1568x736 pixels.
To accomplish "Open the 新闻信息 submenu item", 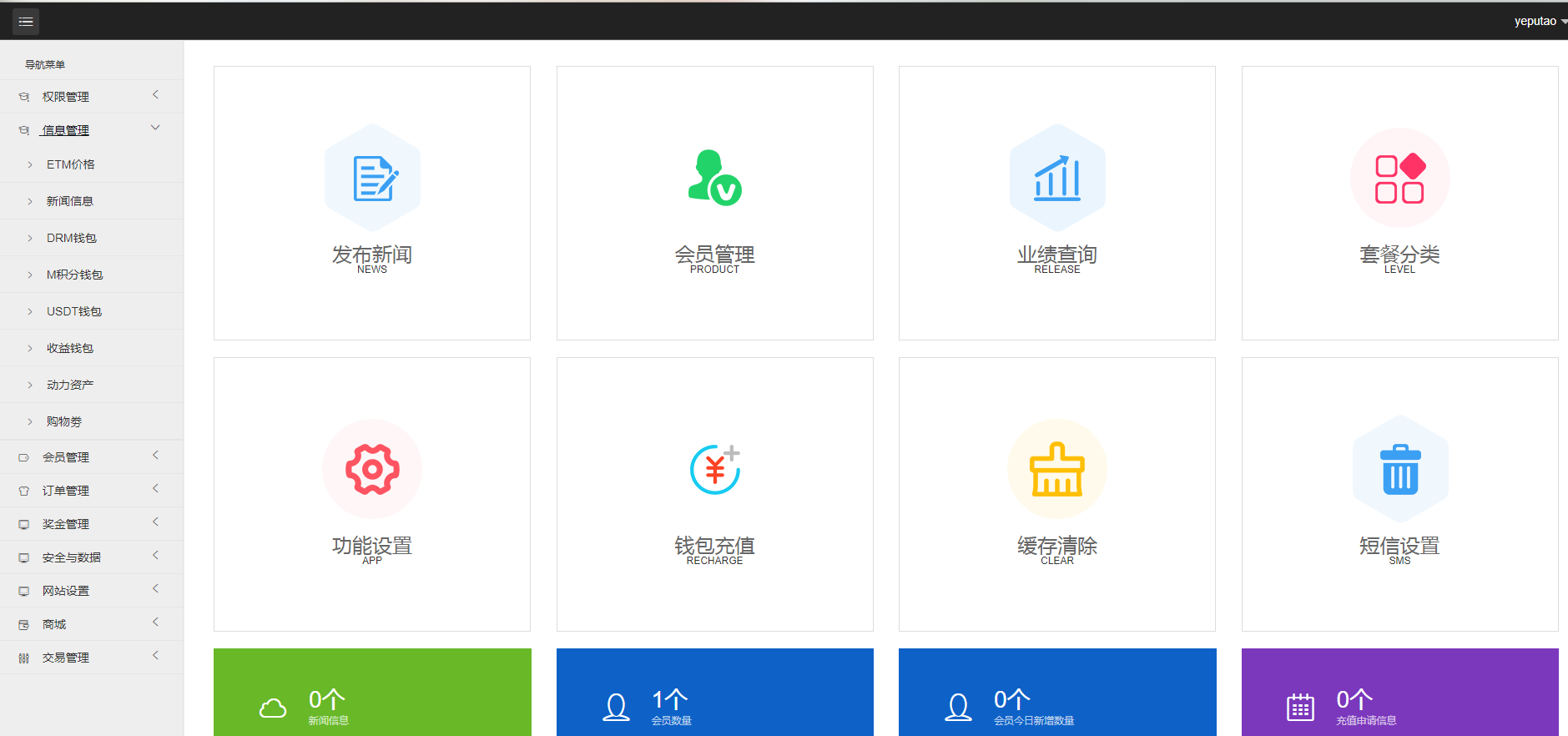I will pyautogui.click(x=92, y=201).
